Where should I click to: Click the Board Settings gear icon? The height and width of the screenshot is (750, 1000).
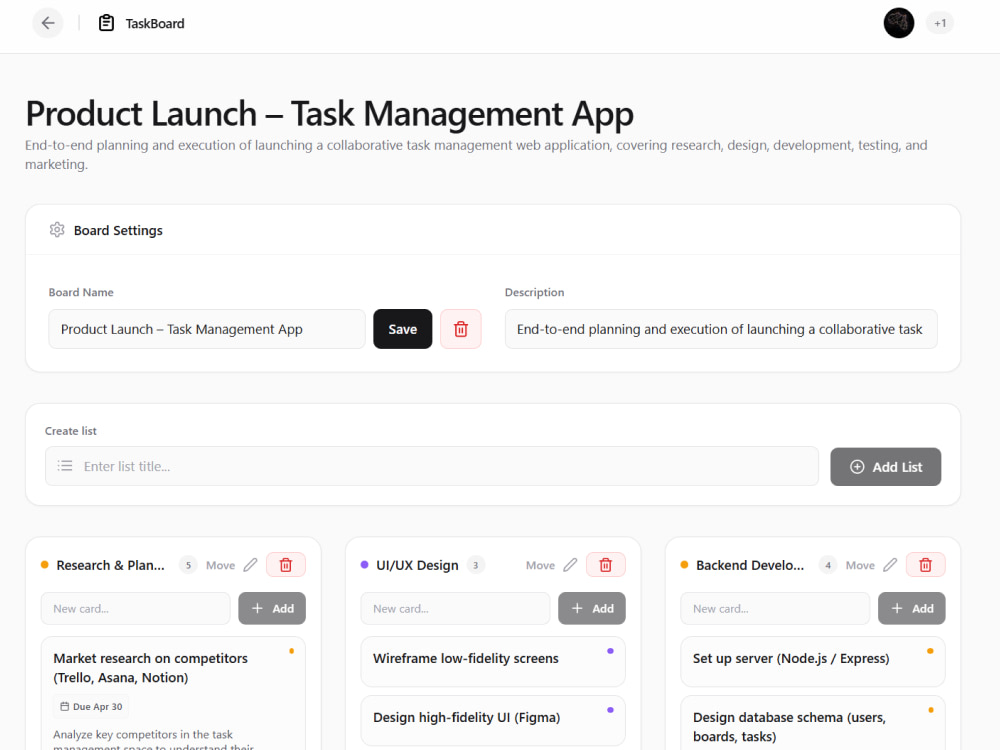[57, 230]
